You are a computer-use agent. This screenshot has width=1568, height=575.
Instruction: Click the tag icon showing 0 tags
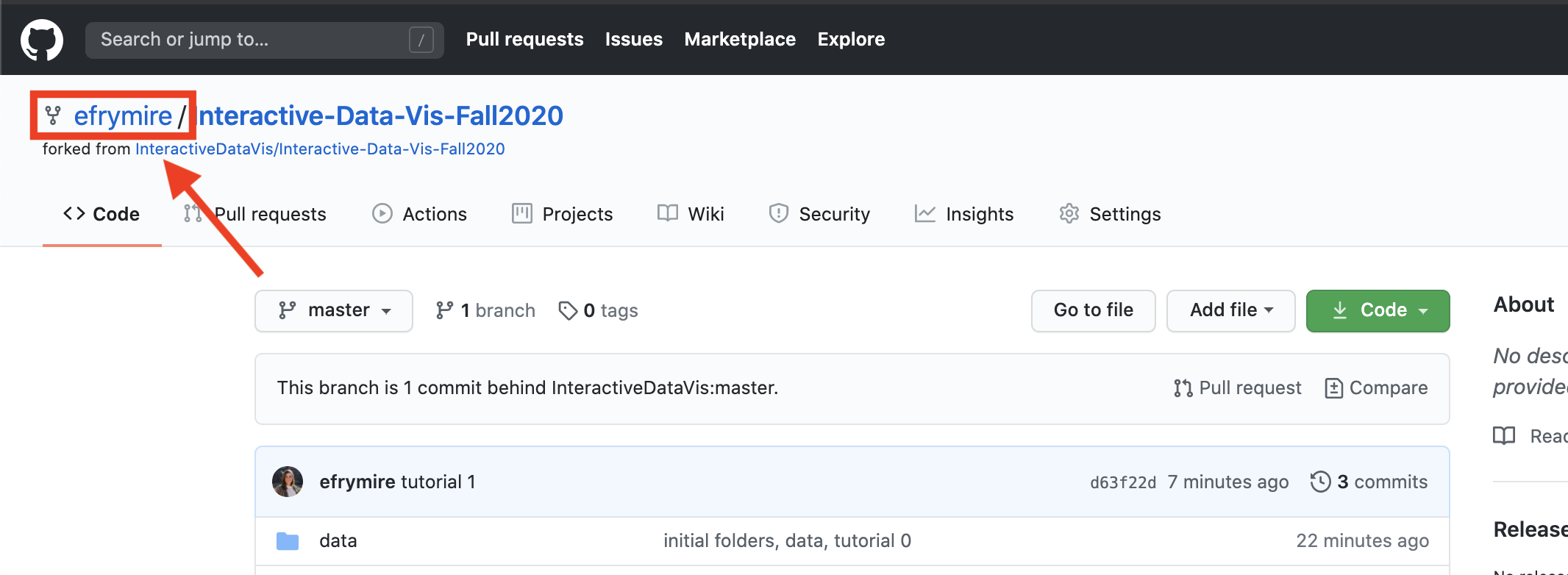[x=567, y=311]
